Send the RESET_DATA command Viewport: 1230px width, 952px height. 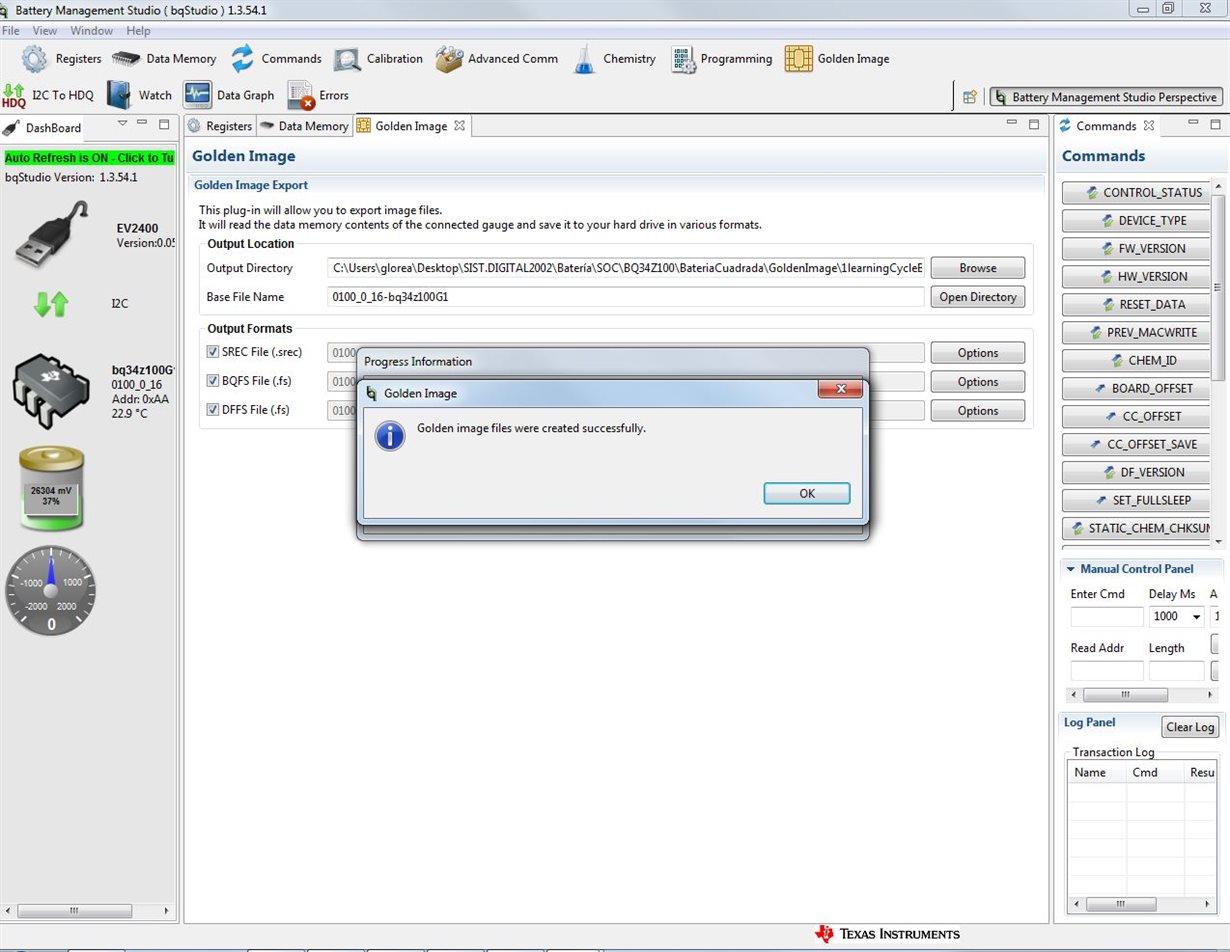(1137, 304)
